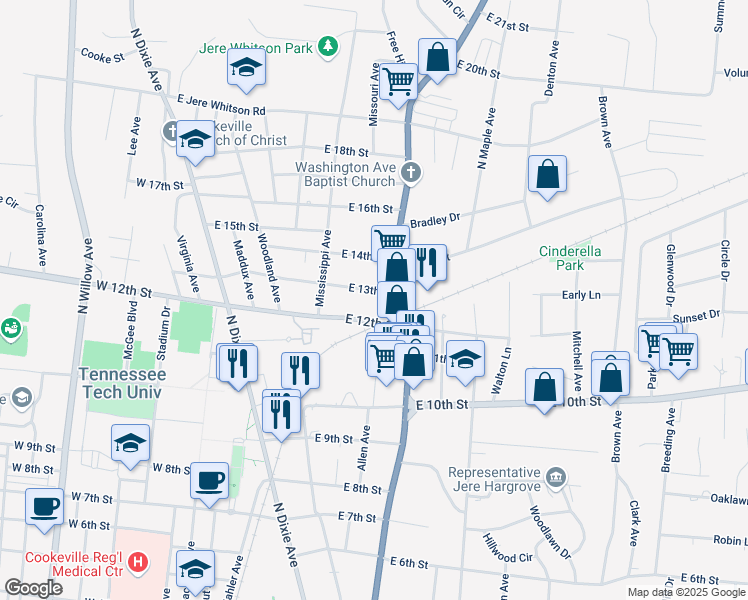The width and height of the screenshot is (748, 600).
Task: Open the Map data ©2025 Google attribution
Action: (686, 593)
